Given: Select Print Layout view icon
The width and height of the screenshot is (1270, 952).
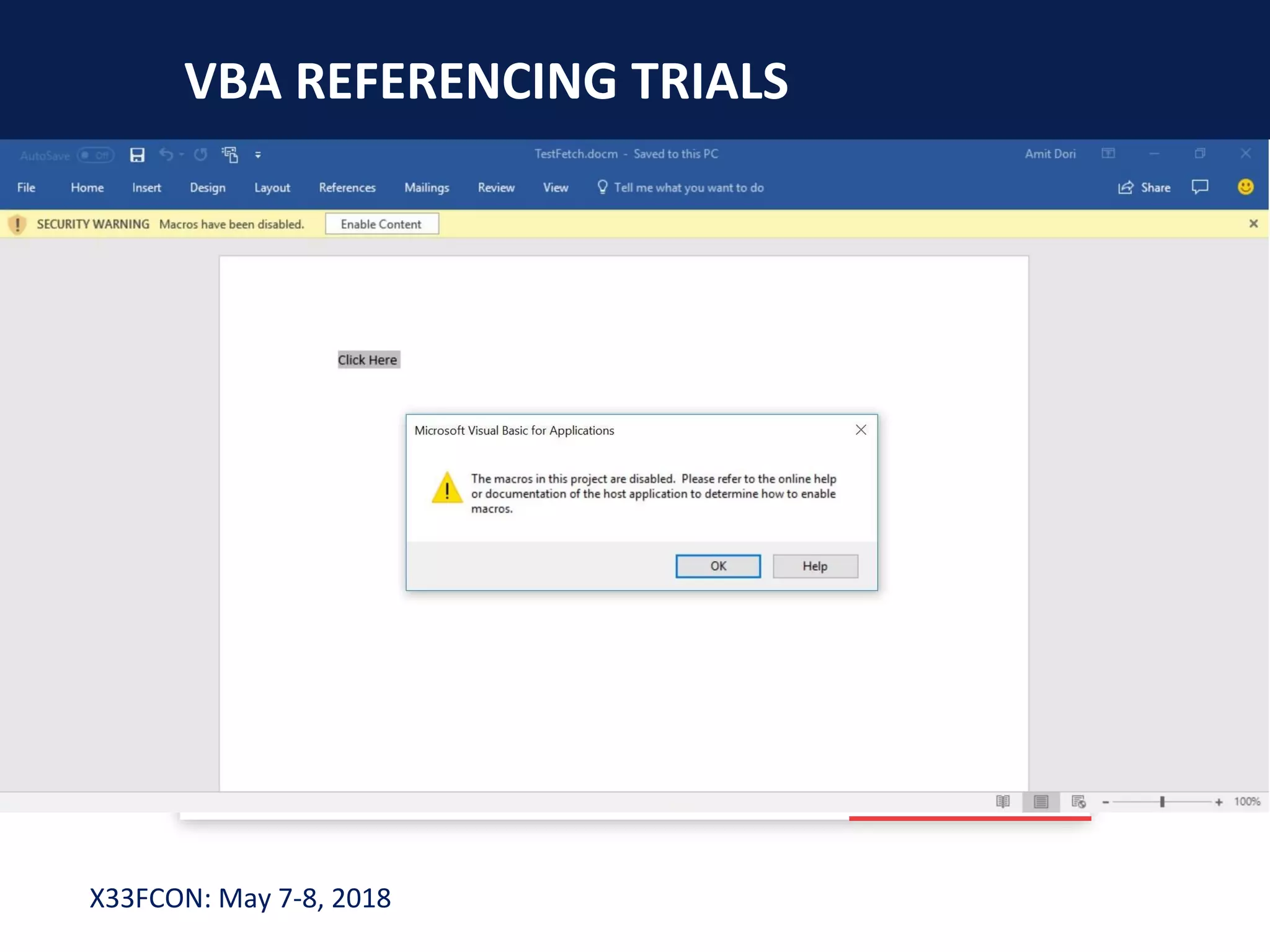Looking at the screenshot, I should click(x=1041, y=802).
